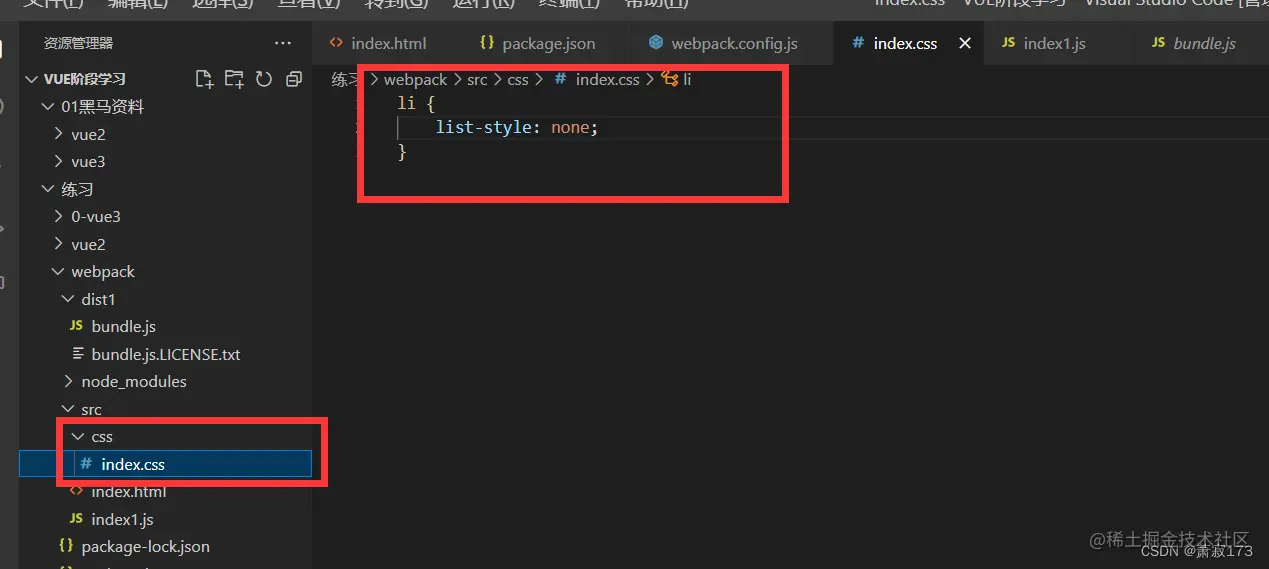
Task: Click the 'li {' selector line in editor
Action: [416, 103]
